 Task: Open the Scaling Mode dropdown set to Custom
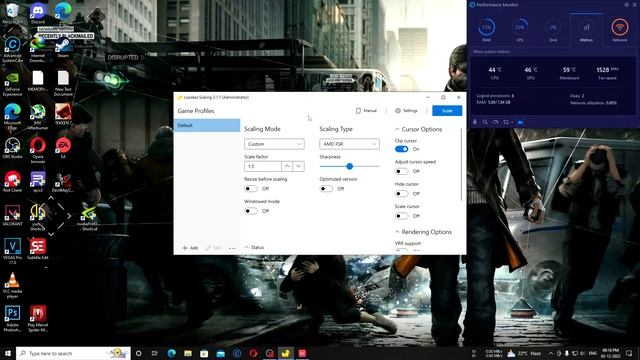coord(274,144)
